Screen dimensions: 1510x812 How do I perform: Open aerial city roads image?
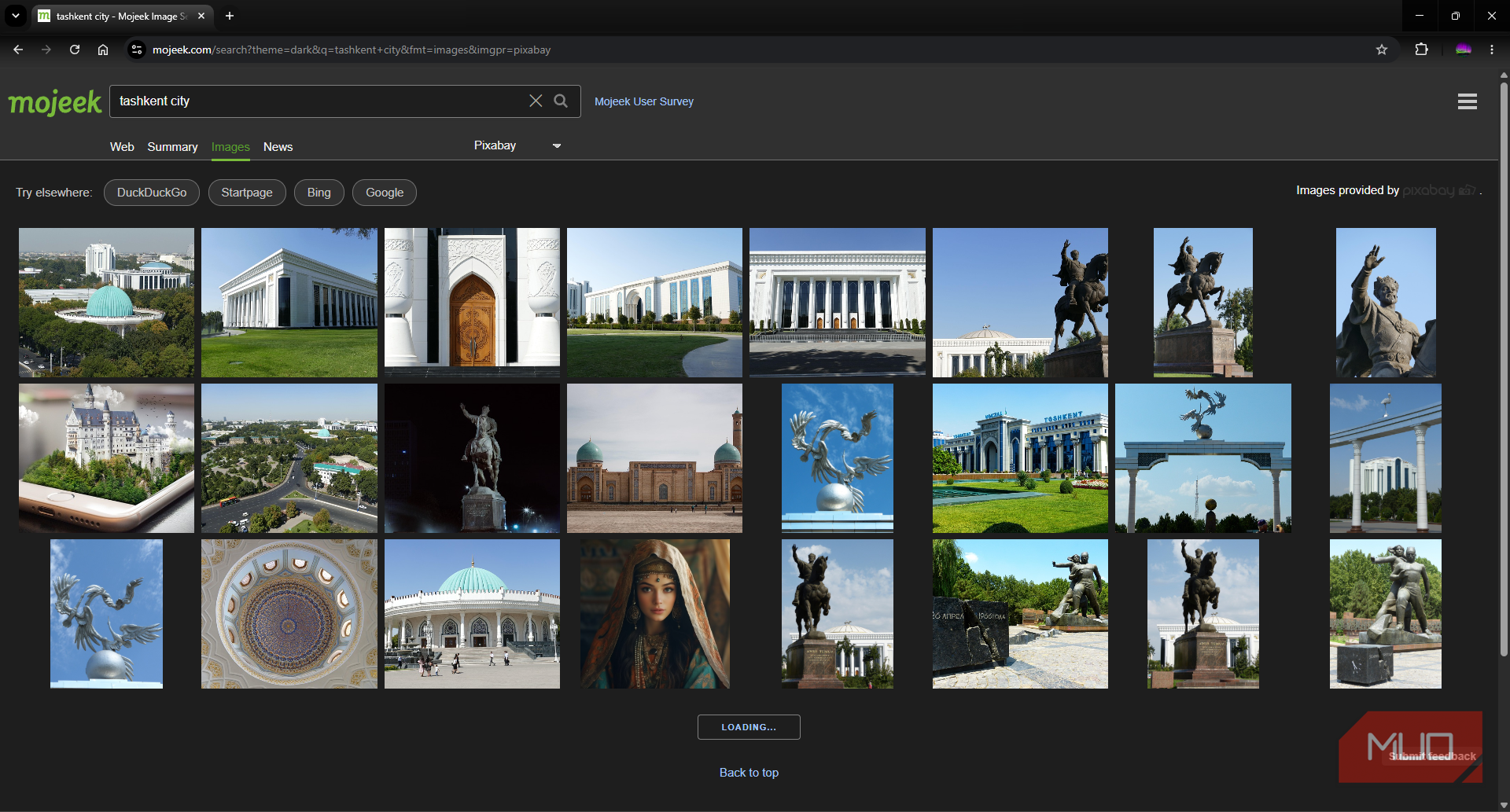click(289, 458)
